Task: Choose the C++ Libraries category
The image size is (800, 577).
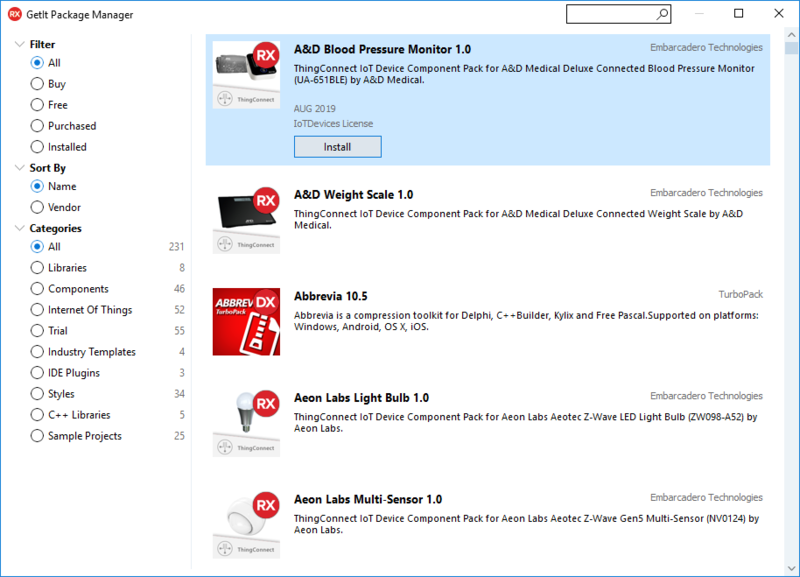Action: (37, 415)
